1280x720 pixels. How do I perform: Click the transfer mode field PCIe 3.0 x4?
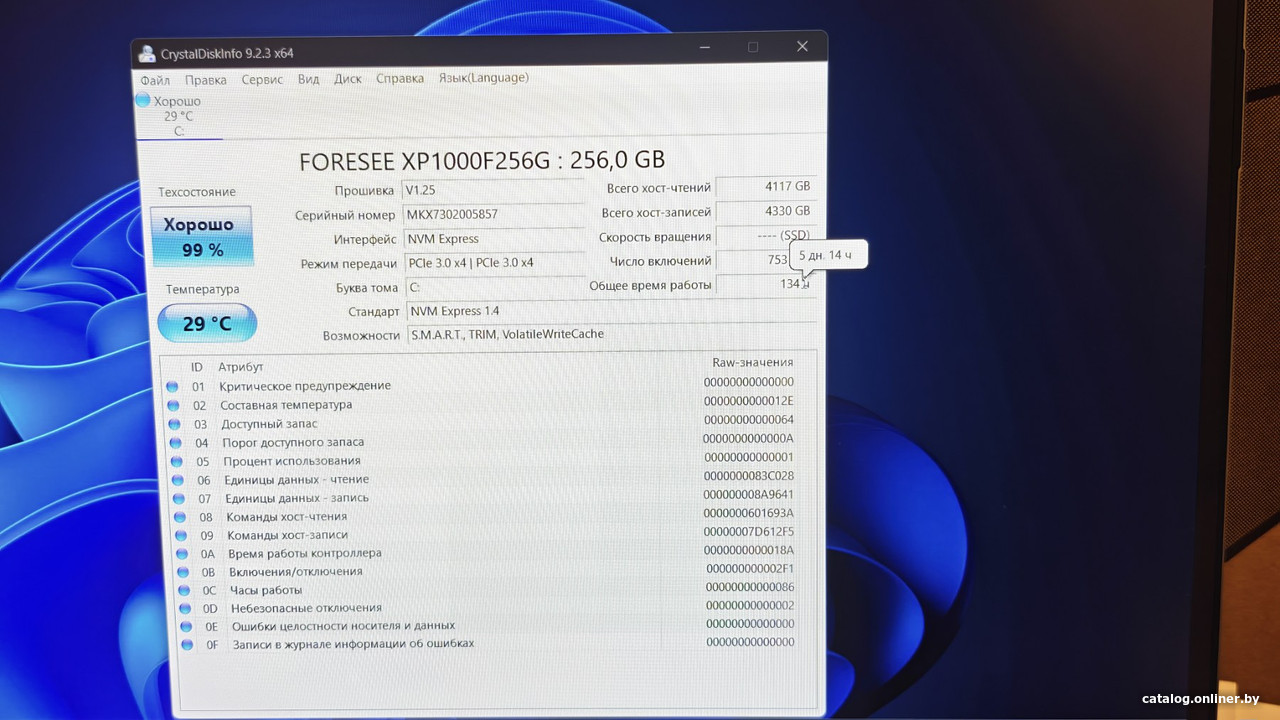(x=494, y=263)
